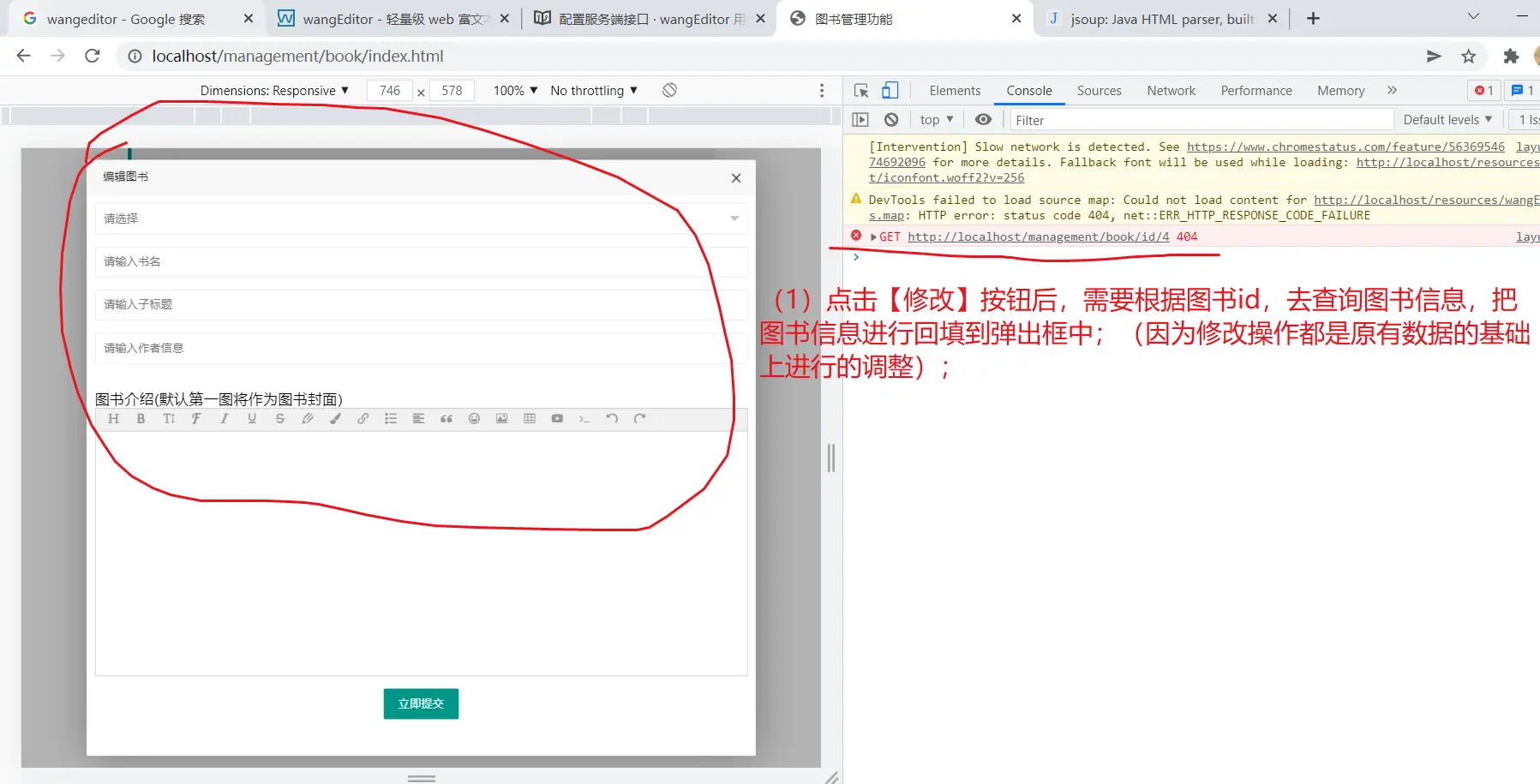Viewport: 1540px width, 784px height.
Task: Focus the console Filter field
Action: 1201,120
